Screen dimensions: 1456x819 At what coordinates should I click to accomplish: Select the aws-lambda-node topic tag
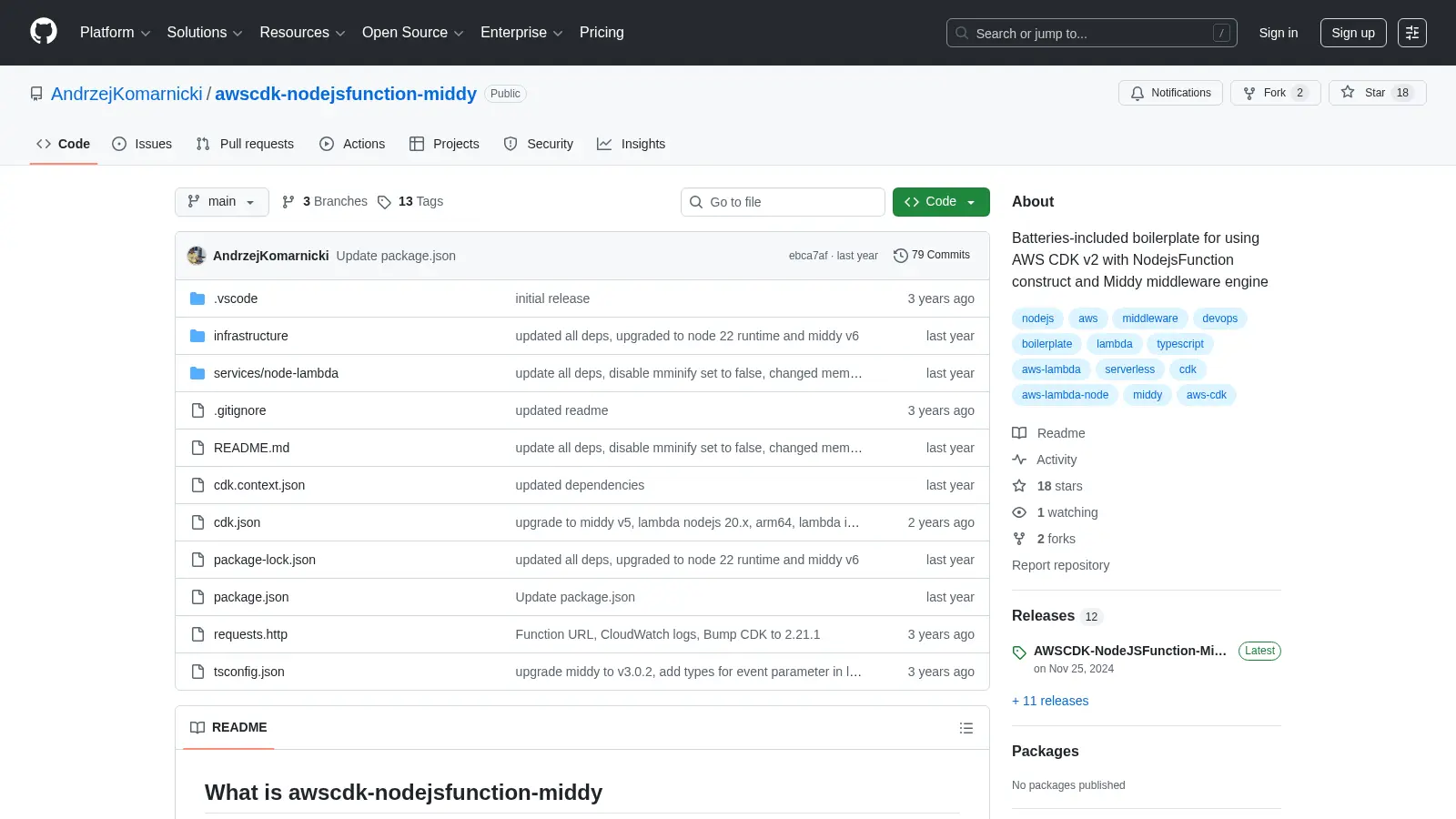click(x=1065, y=395)
